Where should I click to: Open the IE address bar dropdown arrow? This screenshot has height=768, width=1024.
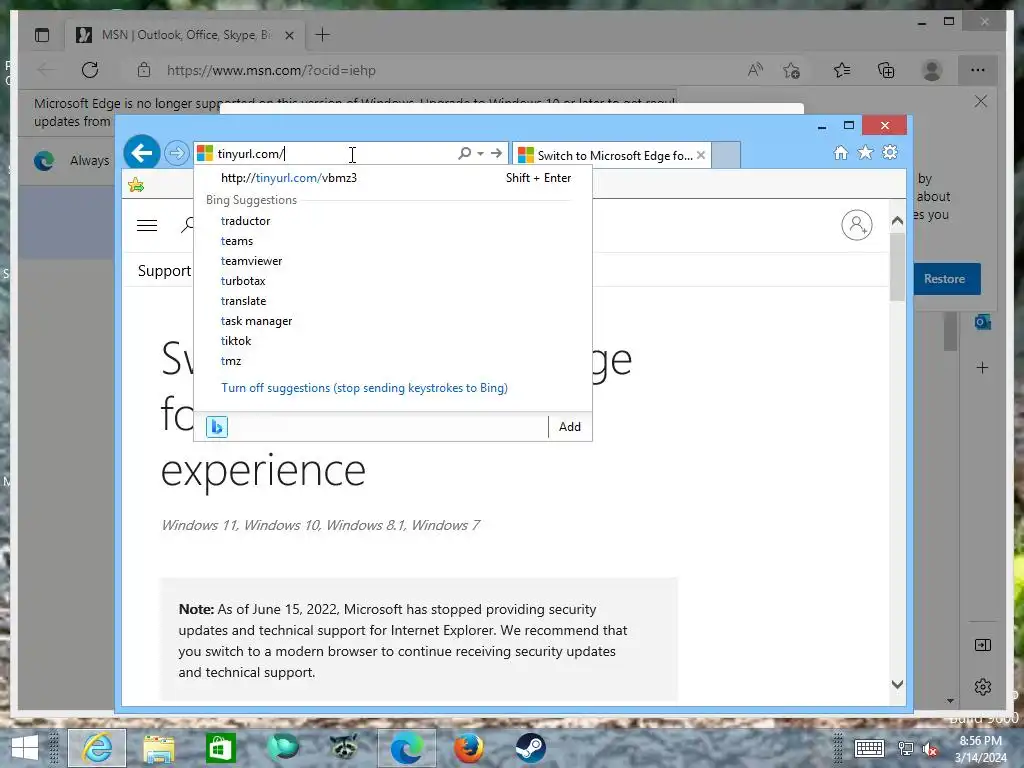(480, 153)
